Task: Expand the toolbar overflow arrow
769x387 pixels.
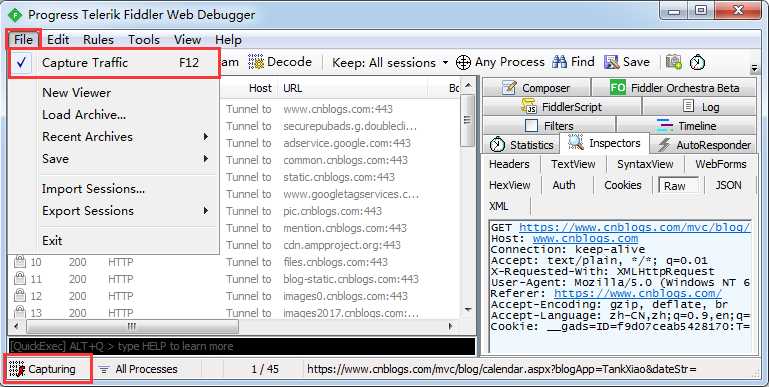Action: [x=755, y=68]
